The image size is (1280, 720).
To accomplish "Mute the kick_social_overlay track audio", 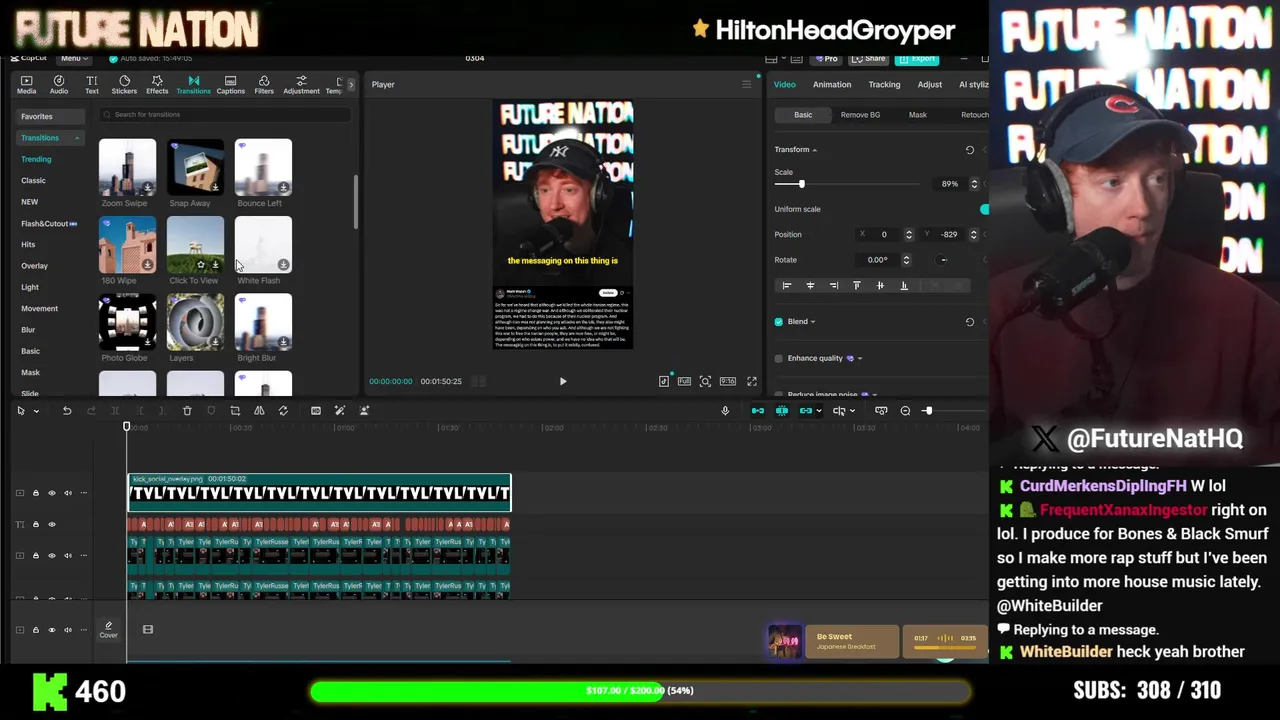I will point(68,493).
